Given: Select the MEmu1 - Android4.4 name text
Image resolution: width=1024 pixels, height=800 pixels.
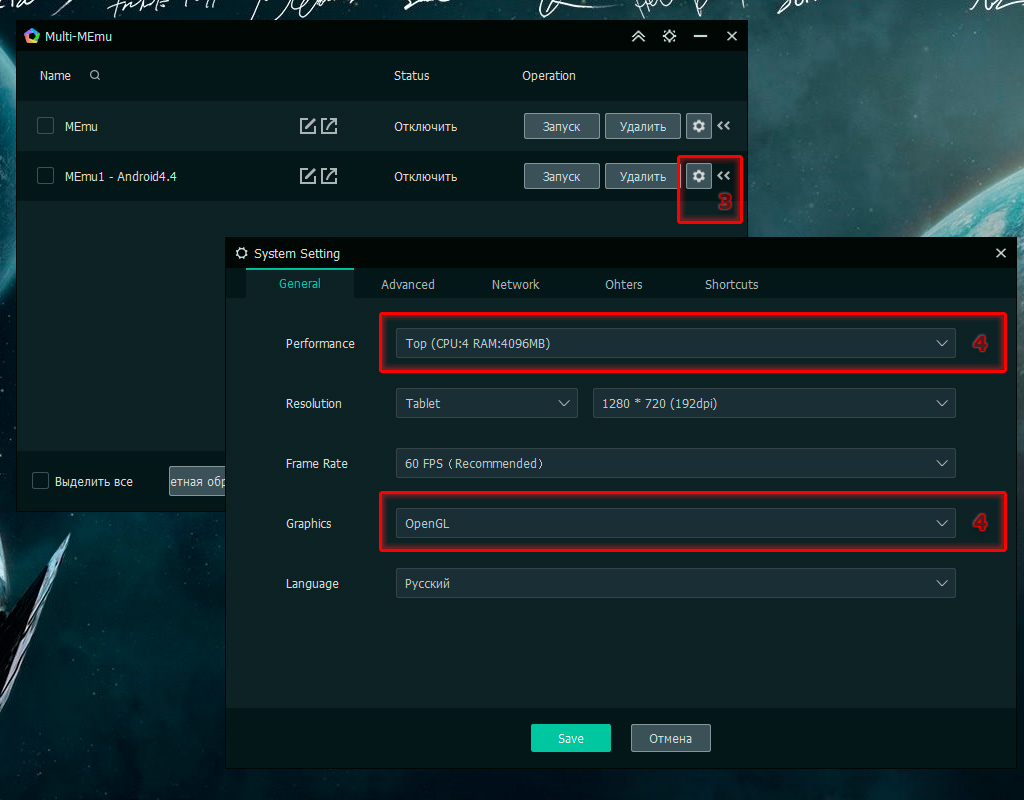Looking at the screenshot, I should click(x=120, y=176).
